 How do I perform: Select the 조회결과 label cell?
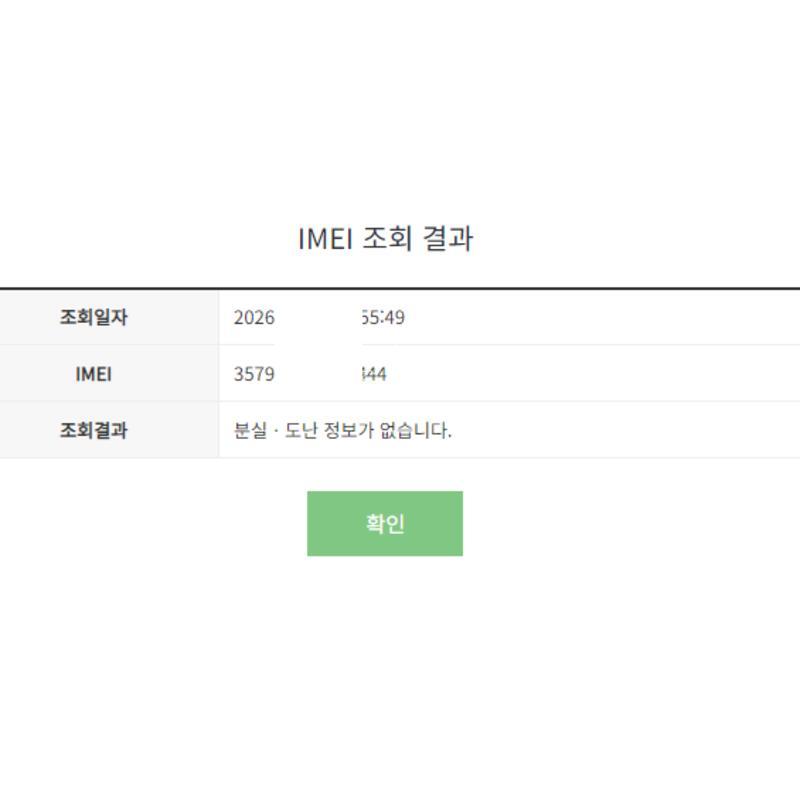coord(94,432)
